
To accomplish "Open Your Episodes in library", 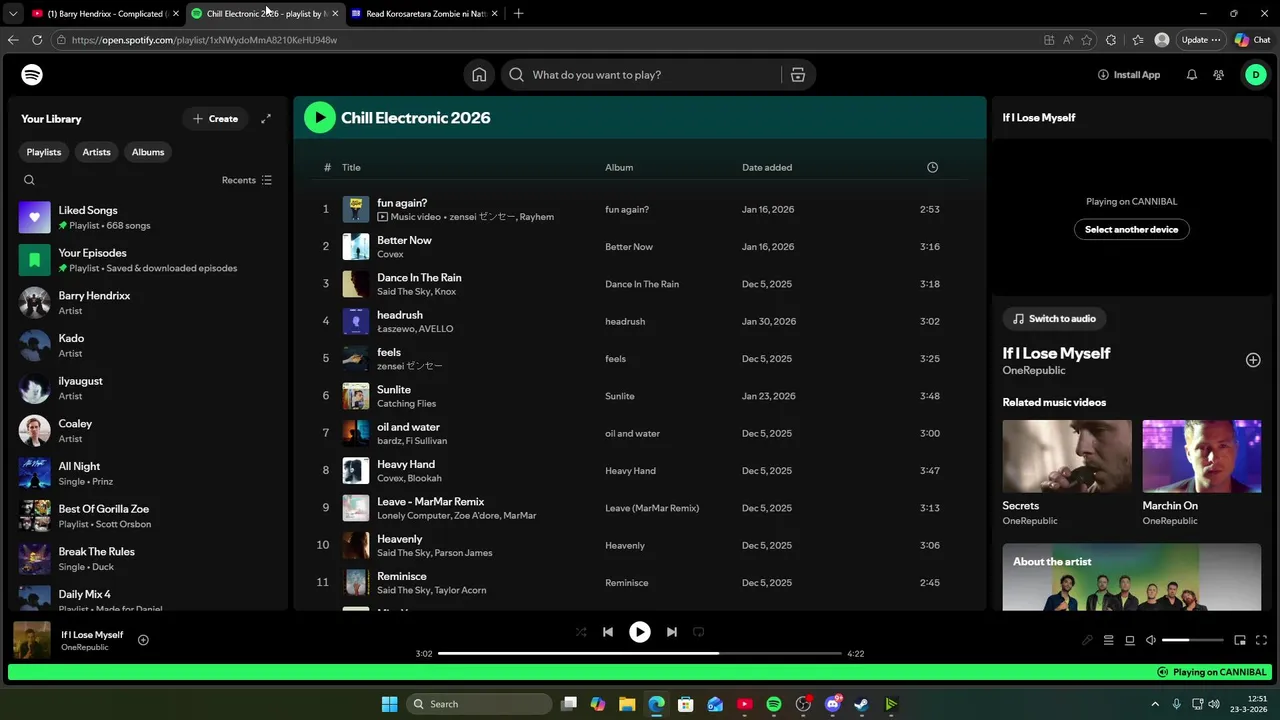I will click(x=148, y=260).
